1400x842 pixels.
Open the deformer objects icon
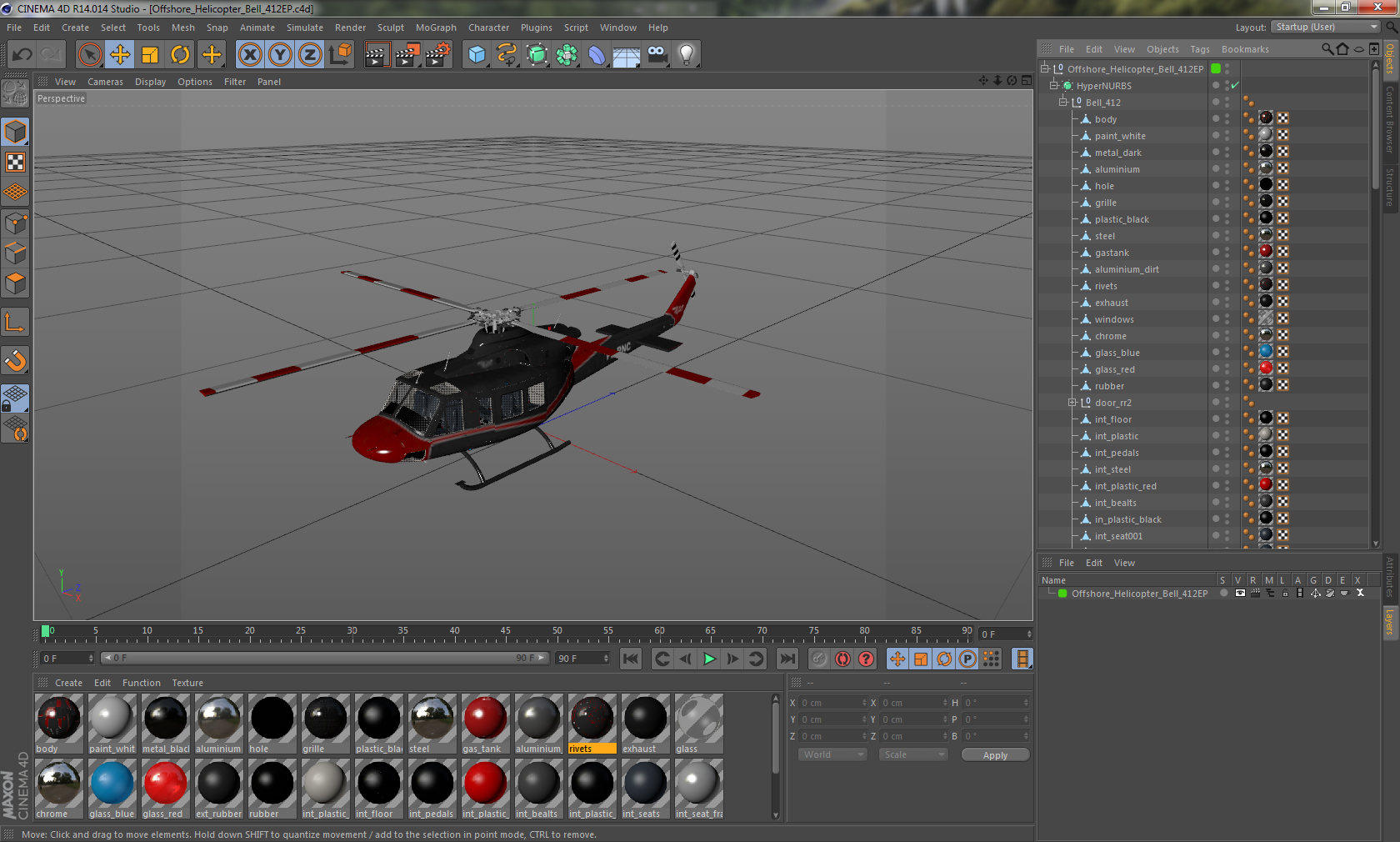tap(597, 55)
